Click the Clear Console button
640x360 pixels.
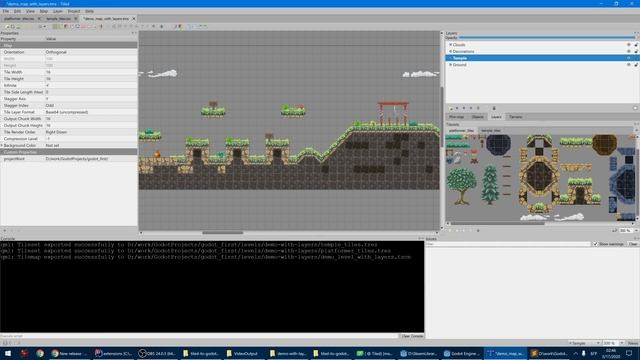coord(411,336)
